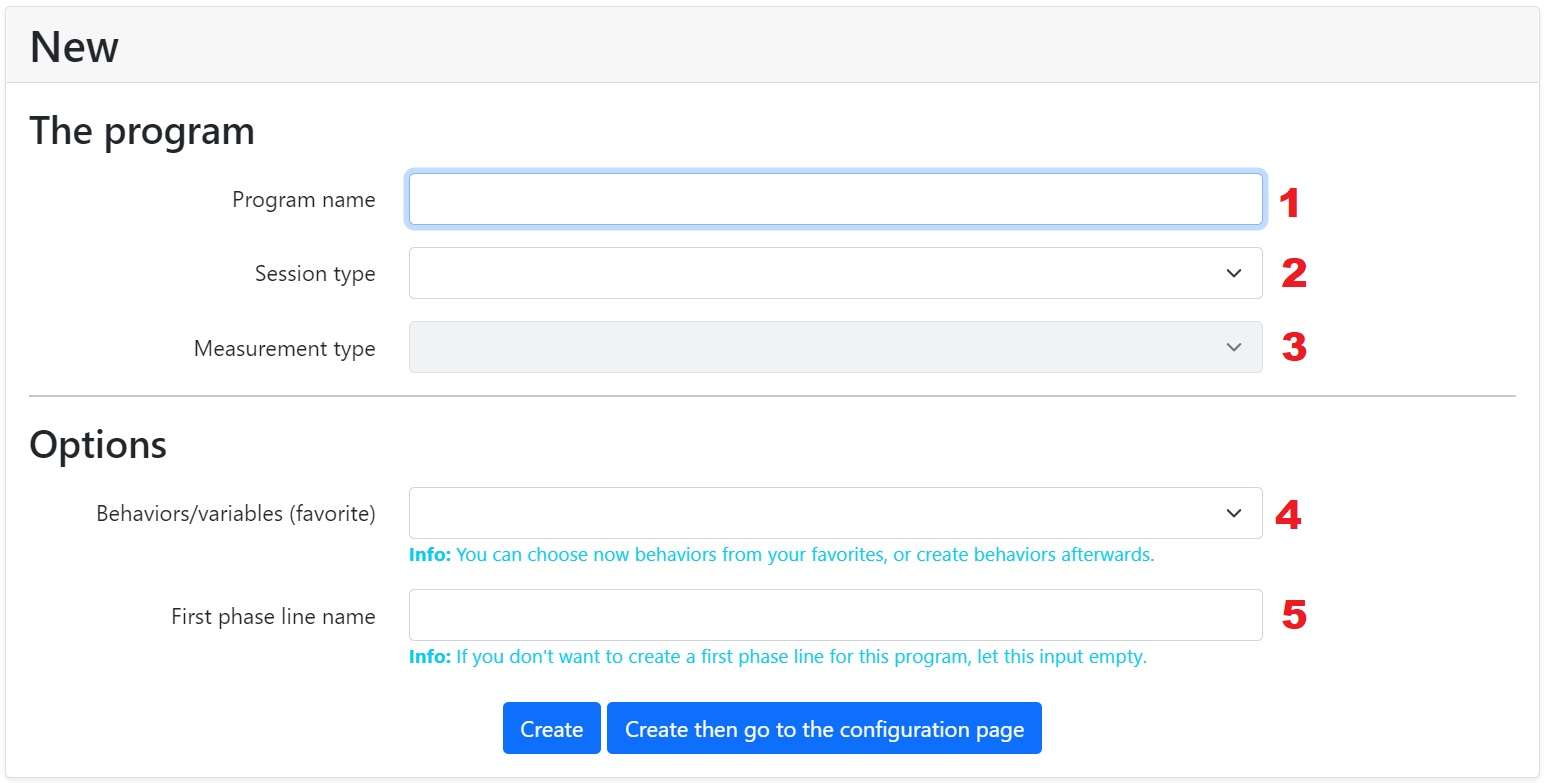Click the Measurement type label

coord(285,349)
